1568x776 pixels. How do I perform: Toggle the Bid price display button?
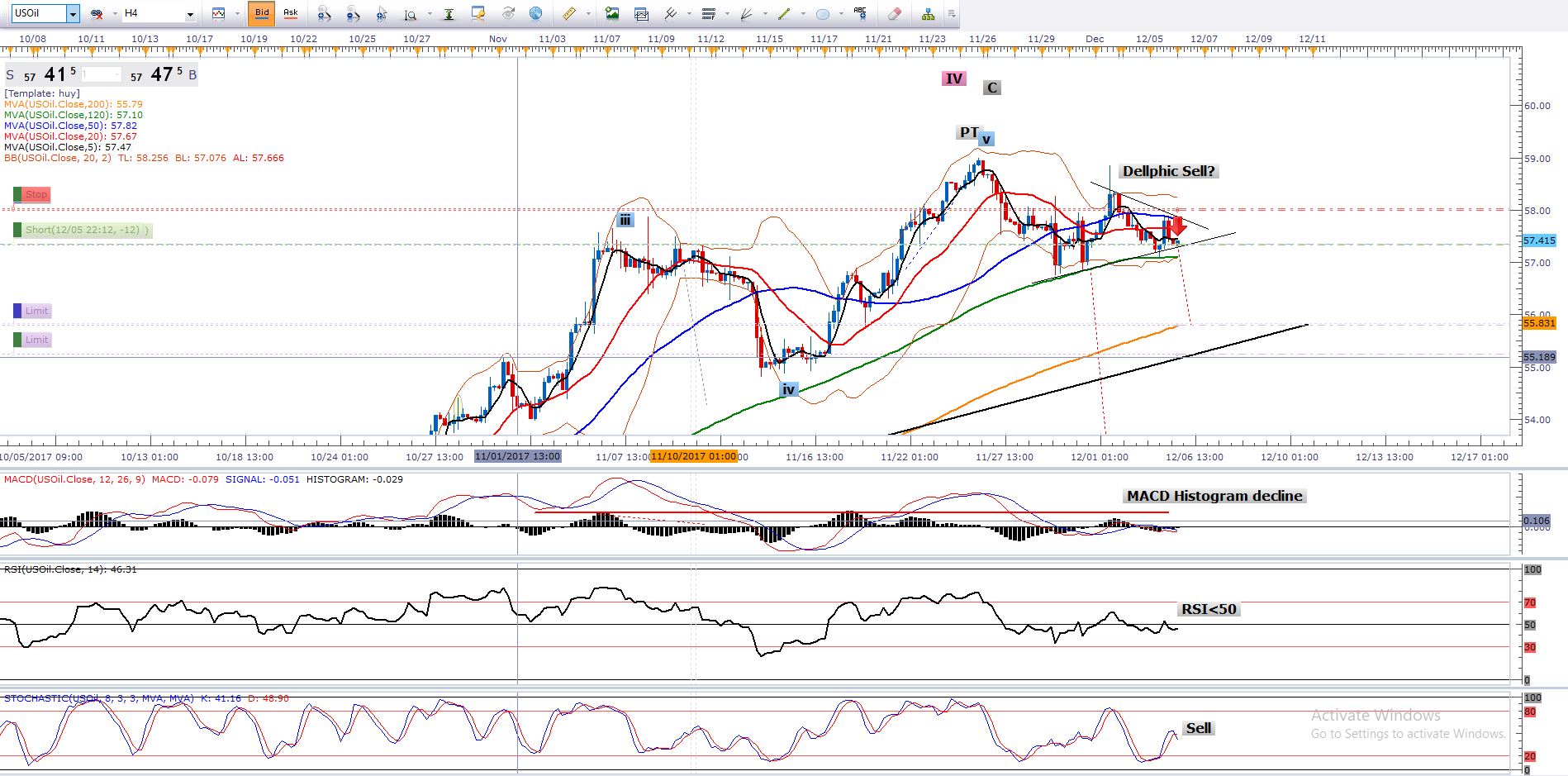(262, 13)
